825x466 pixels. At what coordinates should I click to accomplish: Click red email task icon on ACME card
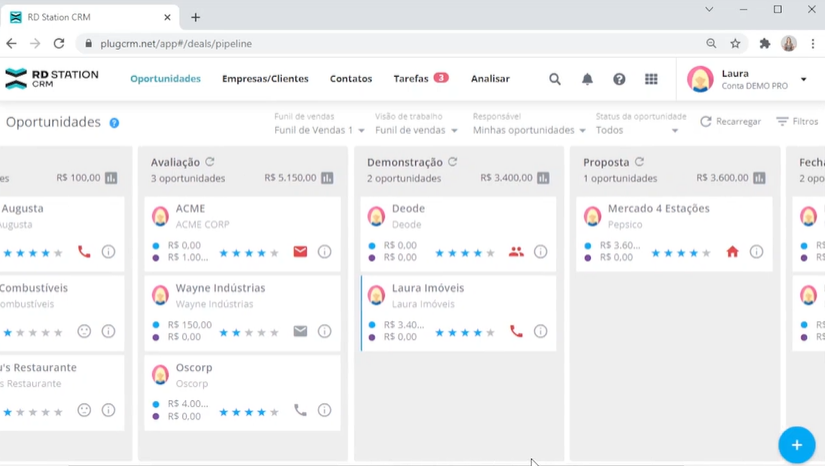(300, 251)
